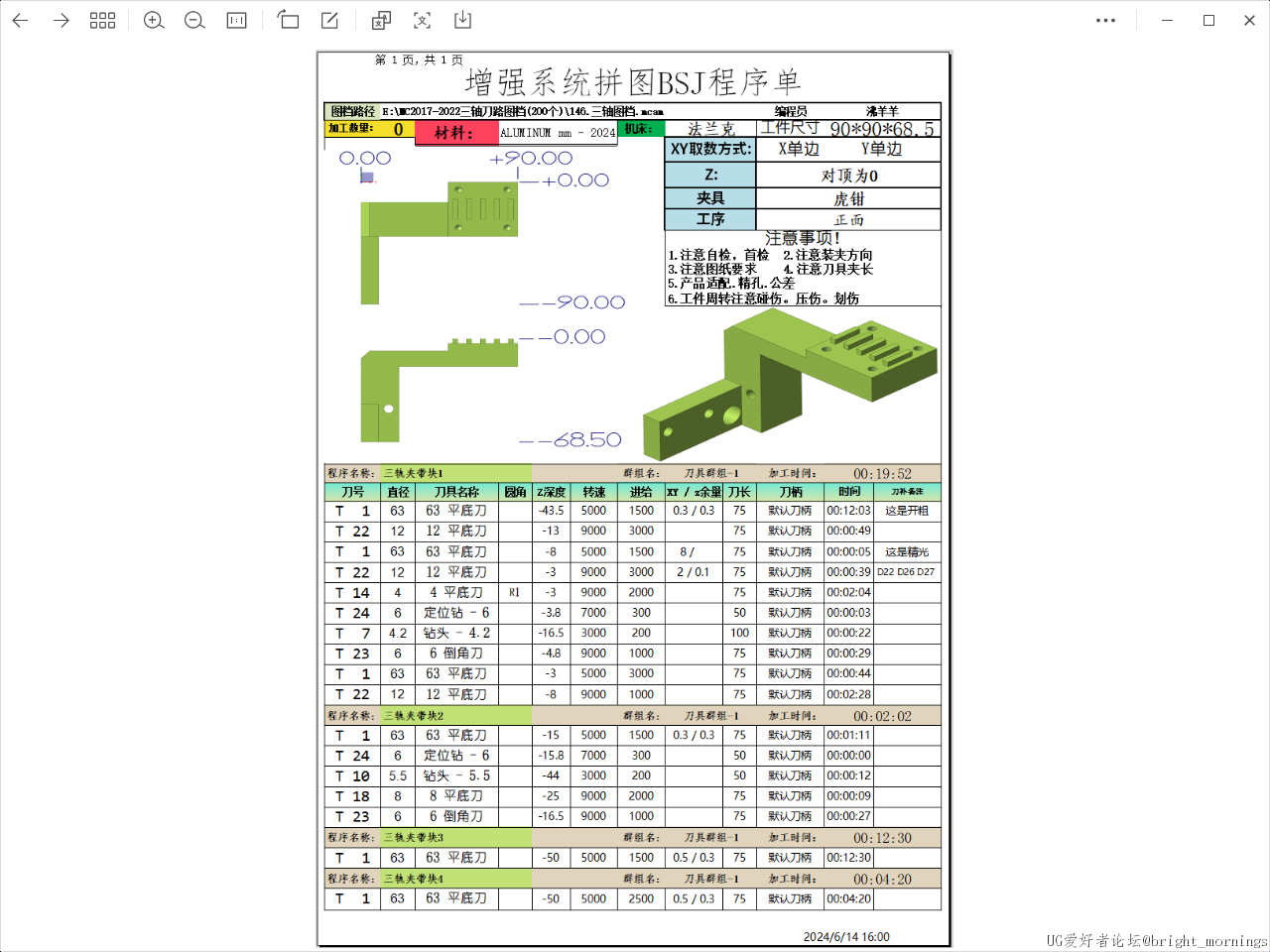Click program name 三轴夹带块1
The width and height of the screenshot is (1270, 952).
point(414,473)
